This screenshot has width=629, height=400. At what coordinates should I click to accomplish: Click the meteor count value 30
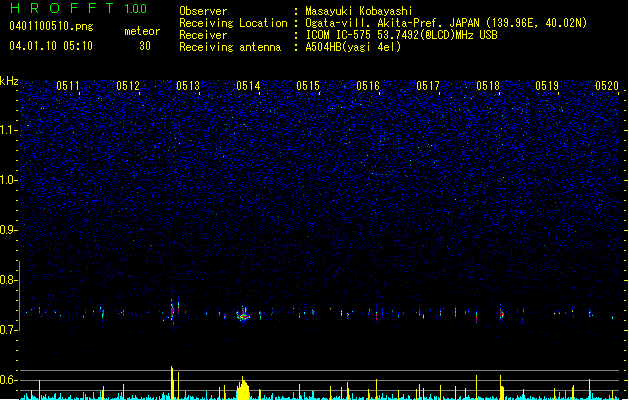(145, 46)
